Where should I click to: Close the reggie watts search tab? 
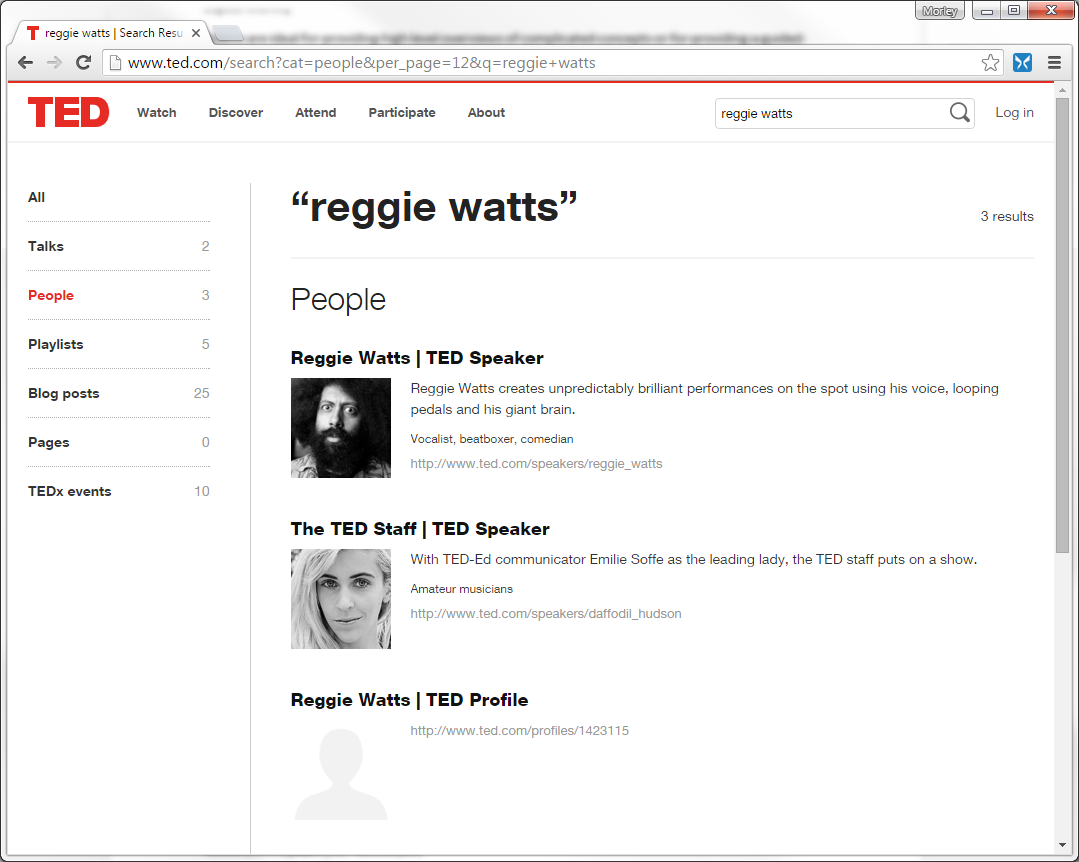tap(196, 33)
